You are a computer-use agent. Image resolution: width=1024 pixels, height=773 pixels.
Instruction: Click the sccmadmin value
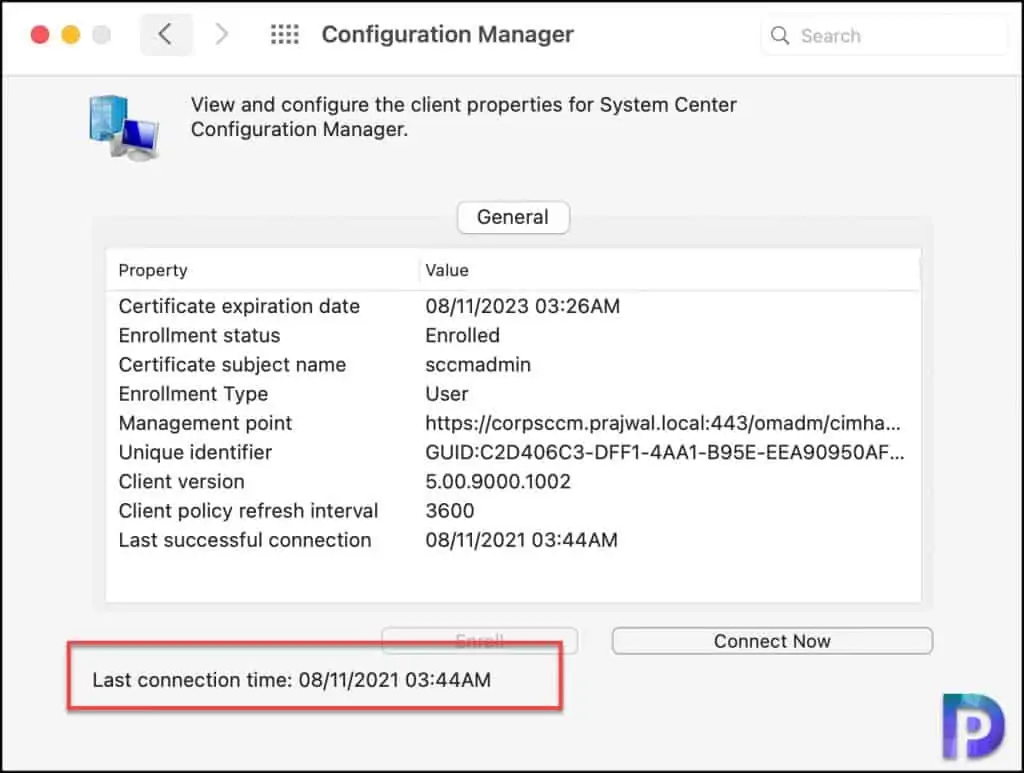click(x=478, y=364)
